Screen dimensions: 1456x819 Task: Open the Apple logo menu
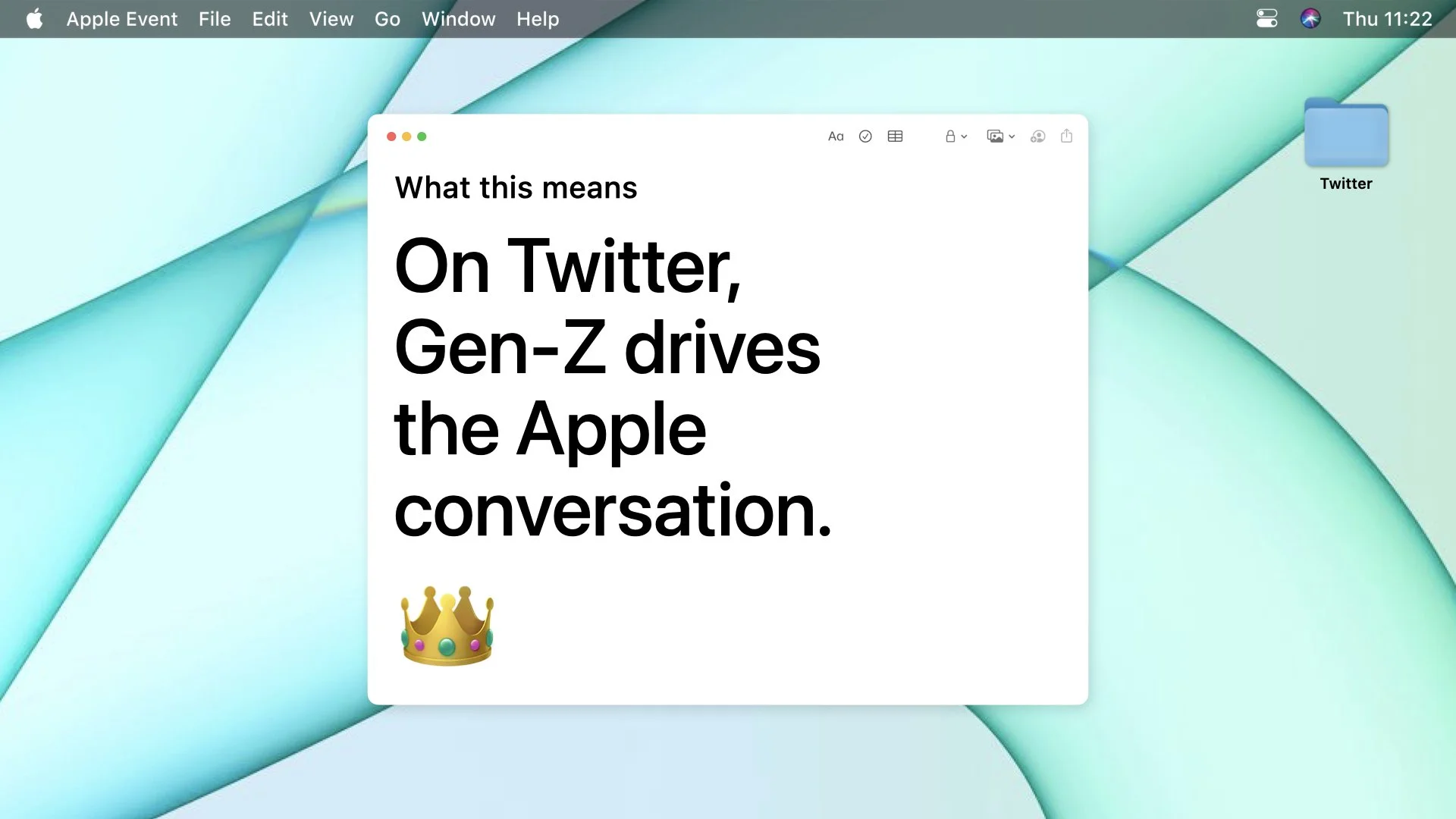click(x=34, y=19)
